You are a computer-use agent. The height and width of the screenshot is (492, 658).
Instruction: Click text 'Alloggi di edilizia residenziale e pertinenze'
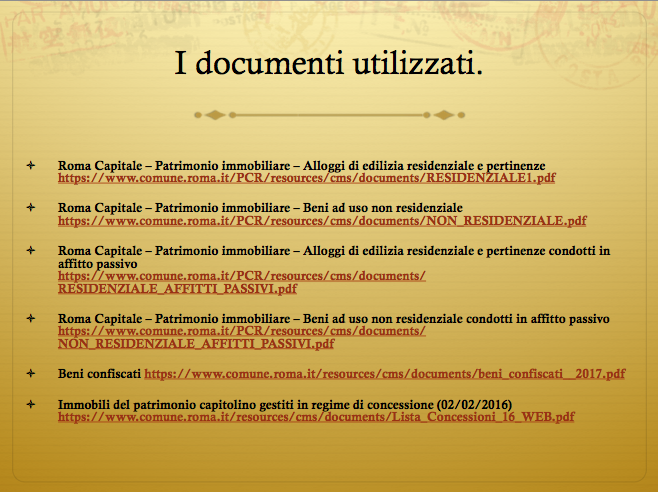tap(424, 166)
